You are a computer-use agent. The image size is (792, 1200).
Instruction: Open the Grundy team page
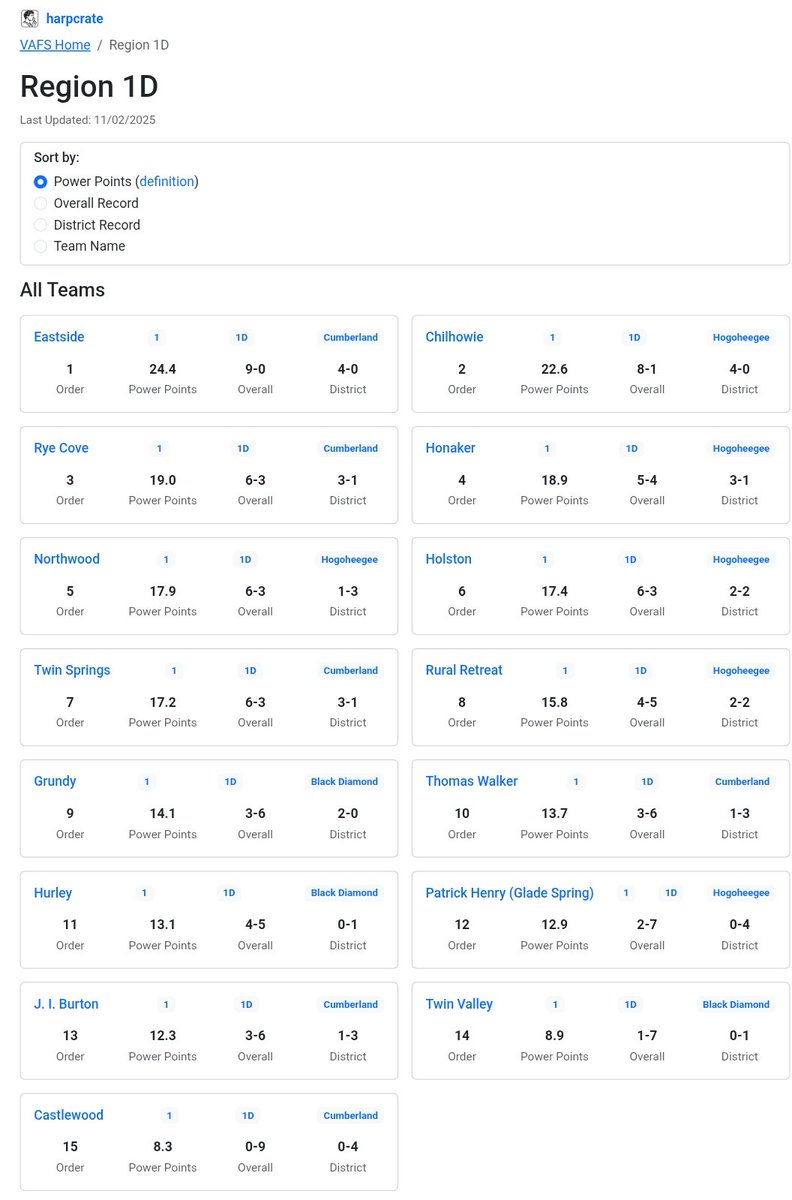click(x=55, y=781)
